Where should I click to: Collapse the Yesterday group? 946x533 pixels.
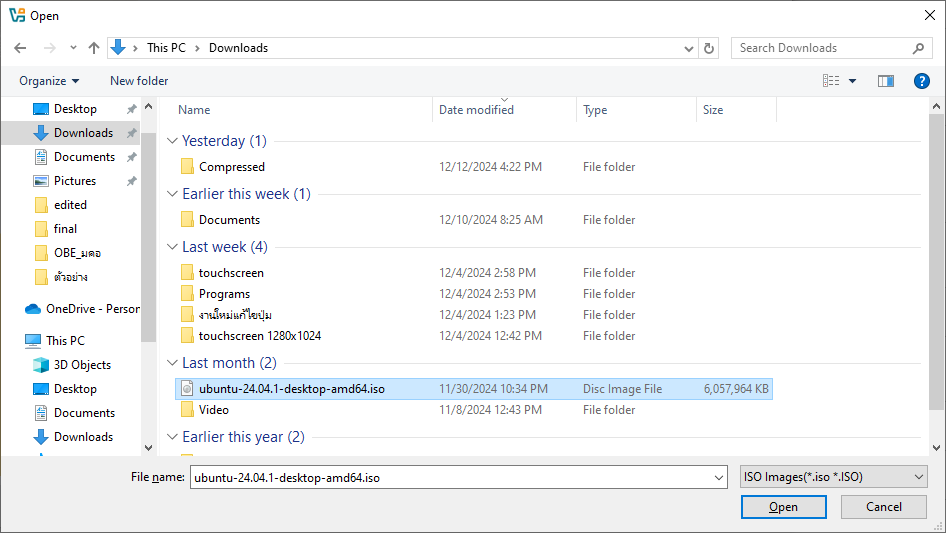172,141
